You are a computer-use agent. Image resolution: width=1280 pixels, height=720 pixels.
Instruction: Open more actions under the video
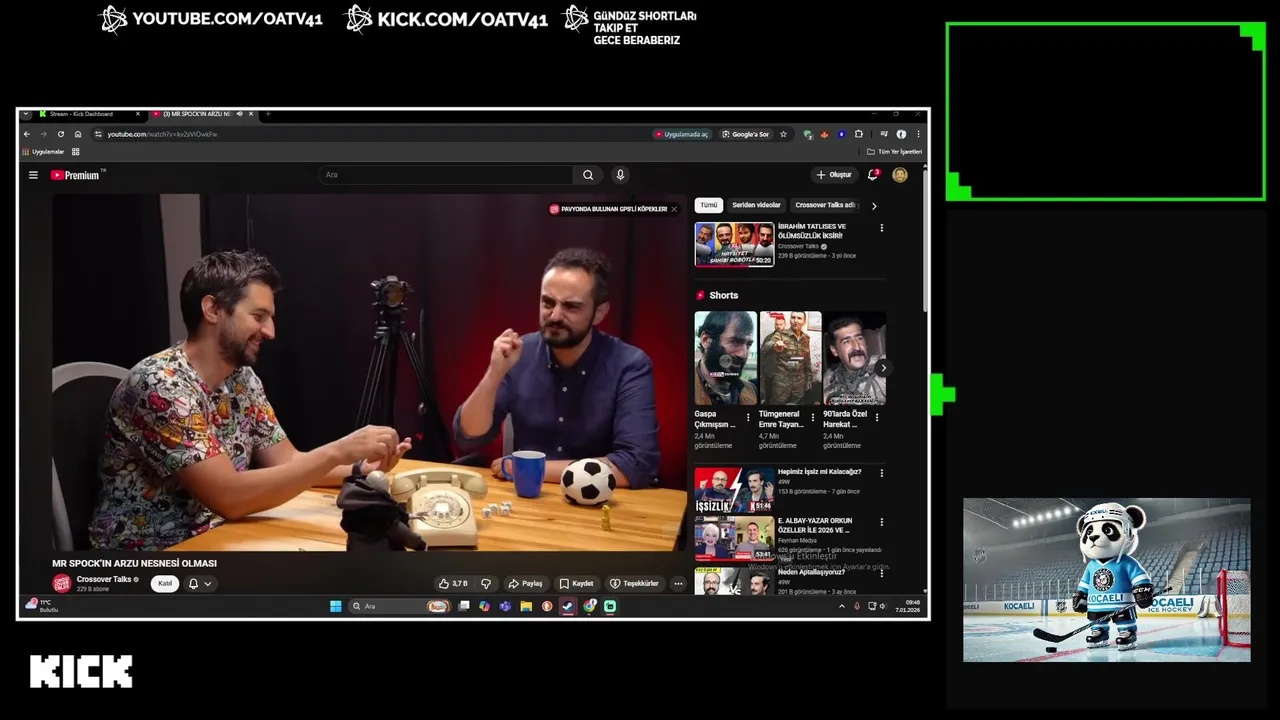678,583
